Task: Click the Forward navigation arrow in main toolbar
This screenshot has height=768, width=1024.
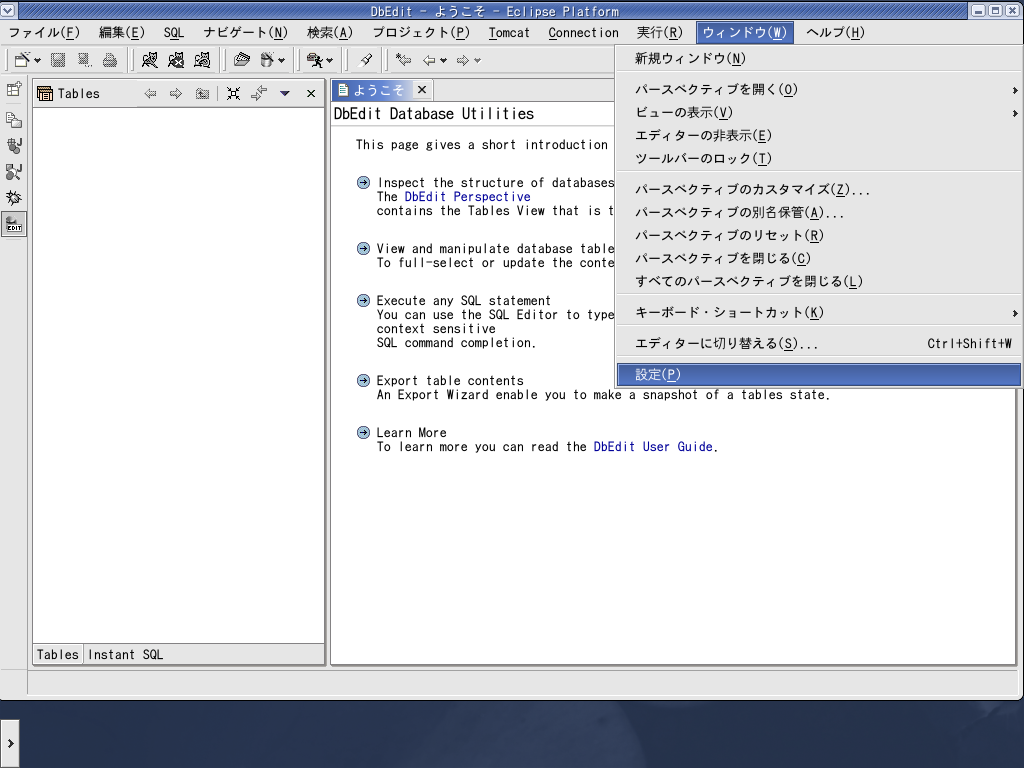Action: (x=463, y=60)
